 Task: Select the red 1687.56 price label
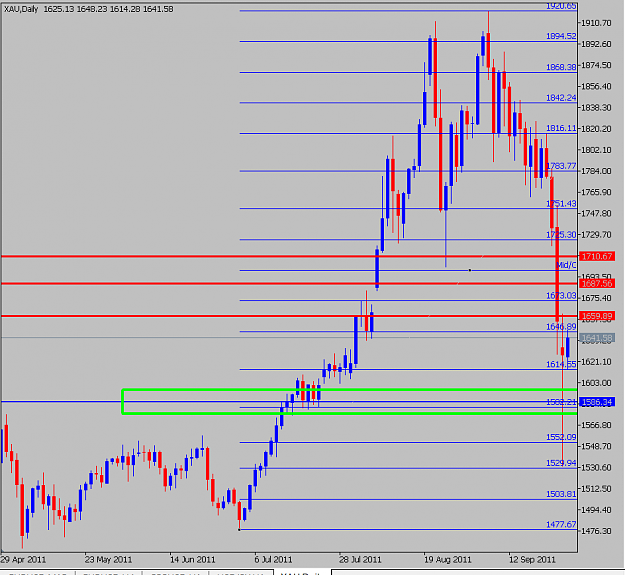pyautogui.click(x=597, y=283)
